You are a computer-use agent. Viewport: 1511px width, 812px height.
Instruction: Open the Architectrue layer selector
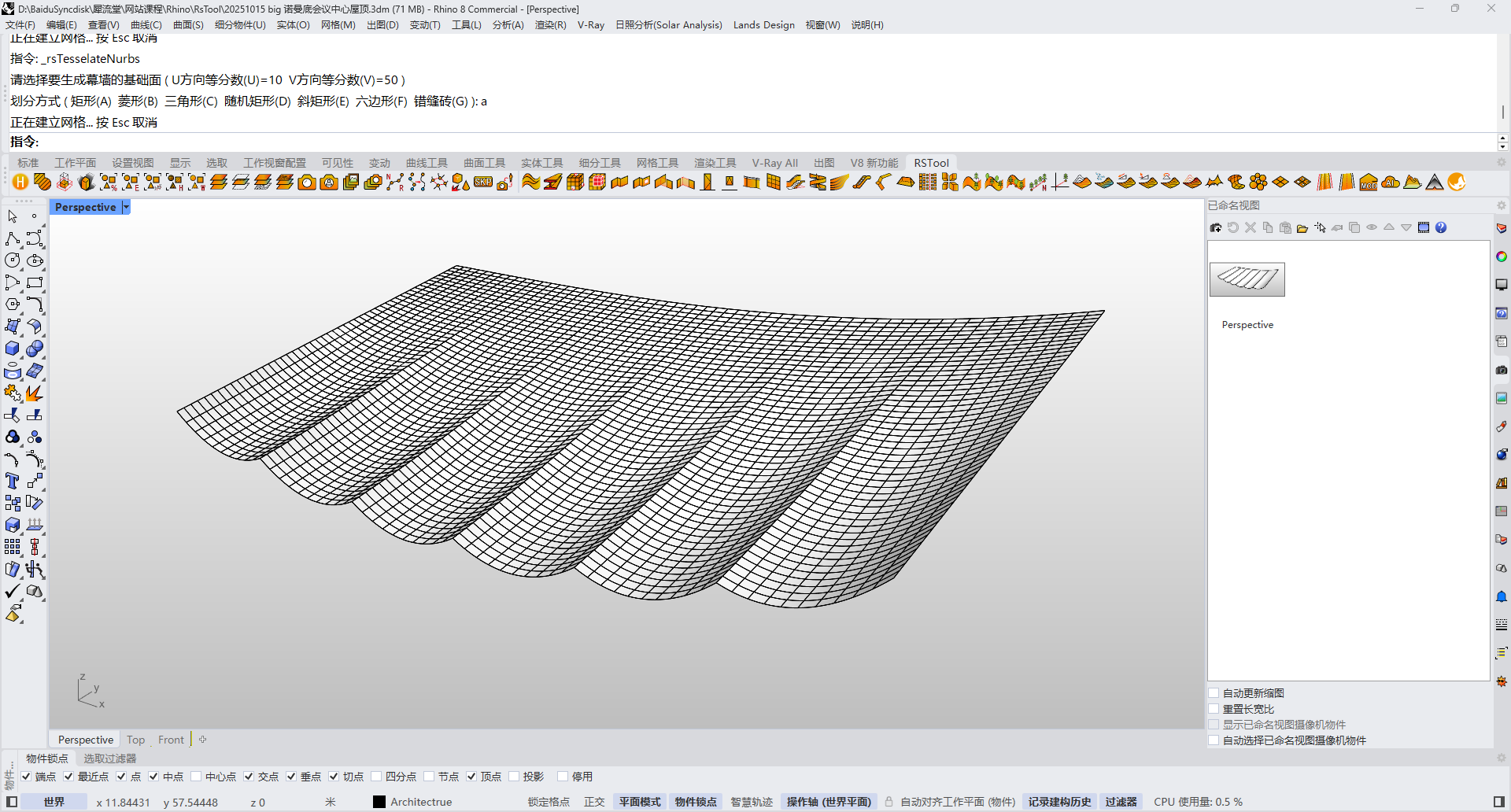421,802
